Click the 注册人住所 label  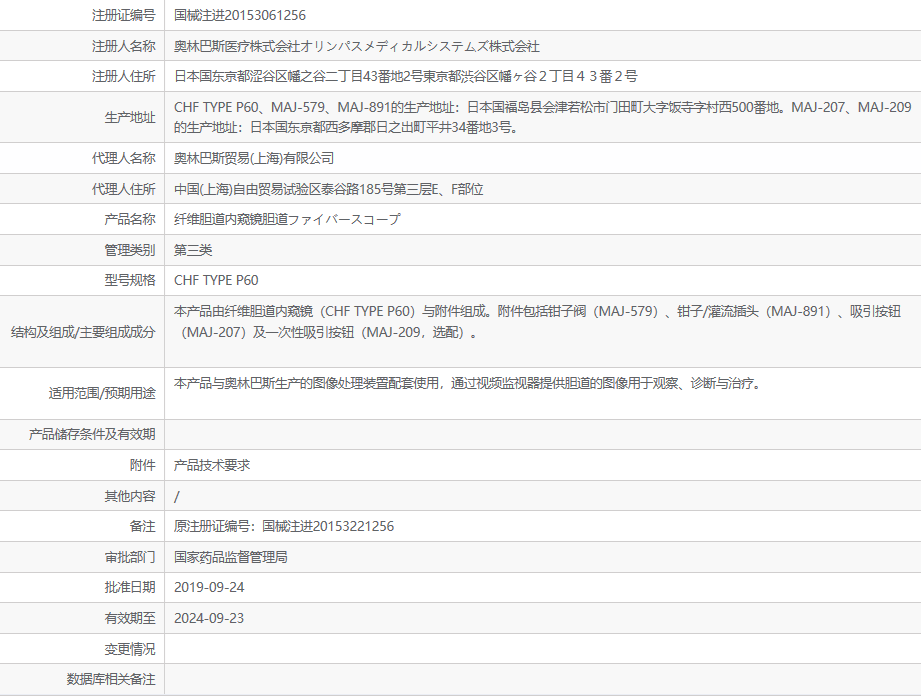123,76
